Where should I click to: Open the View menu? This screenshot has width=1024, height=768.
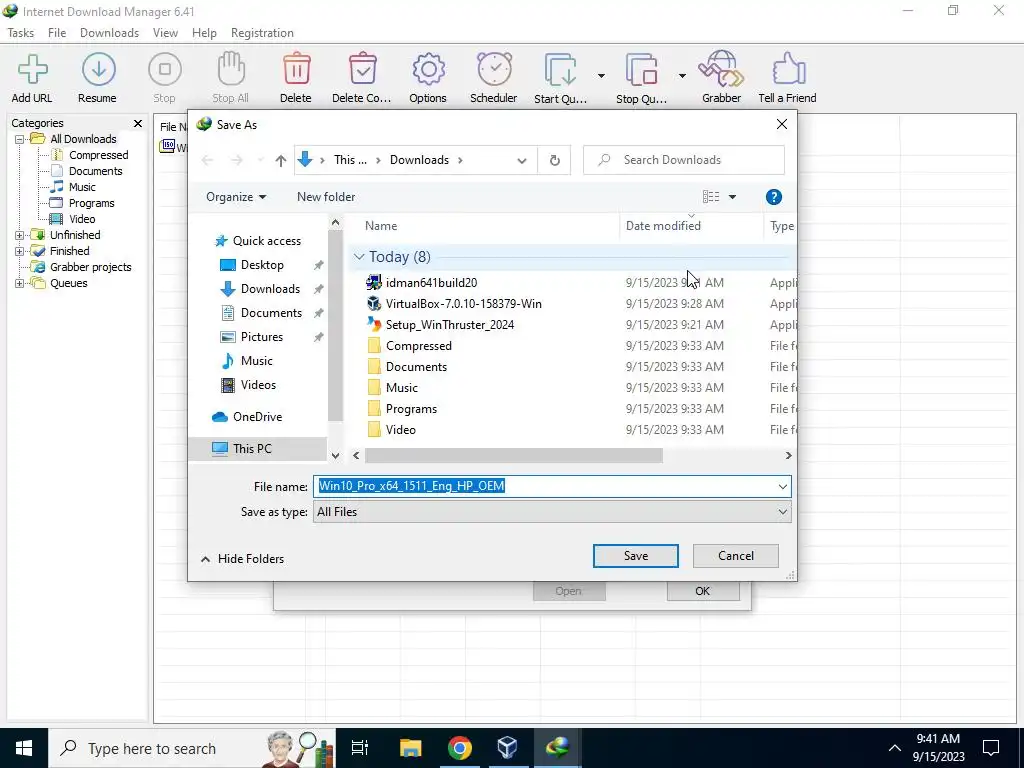point(165,33)
